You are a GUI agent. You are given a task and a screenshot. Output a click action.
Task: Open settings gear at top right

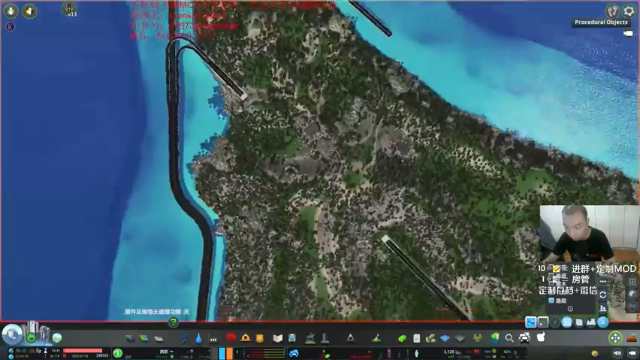[x=629, y=11]
